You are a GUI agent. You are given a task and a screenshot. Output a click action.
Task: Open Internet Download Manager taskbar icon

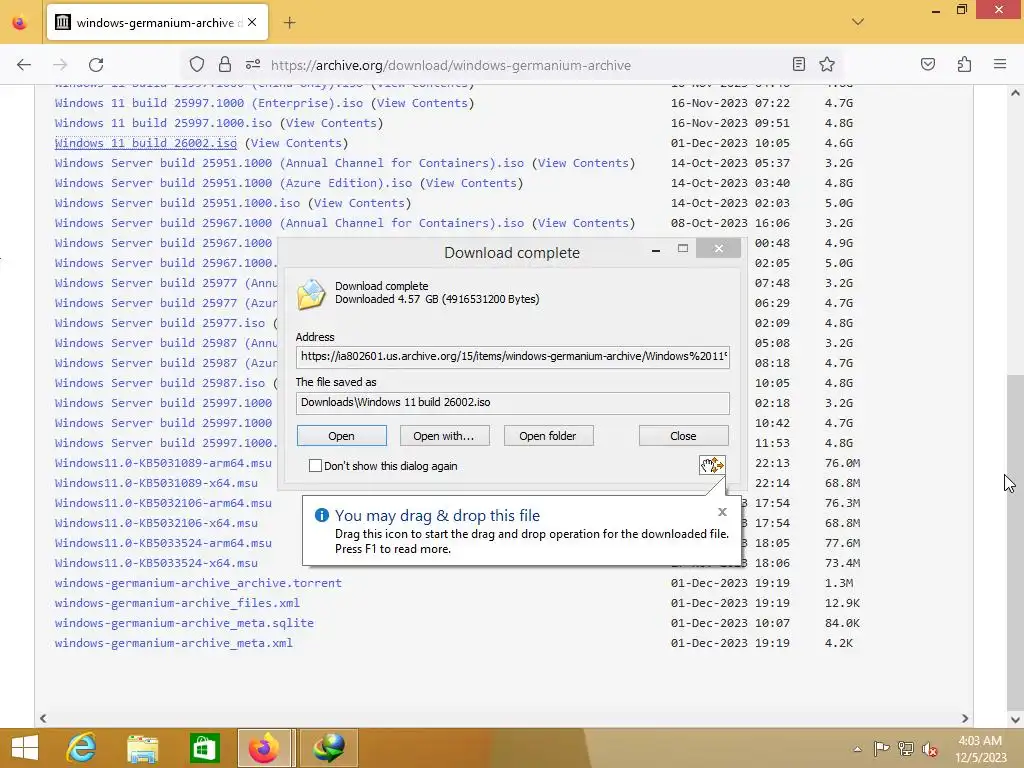click(328, 748)
